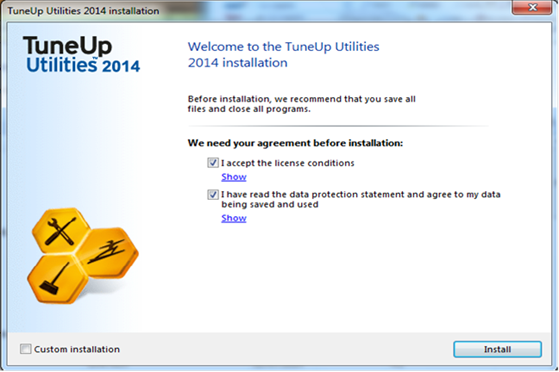The width and height of the screenshot is (559, 372).
Task: Click the broom hexagon icon
Action: coord(57,279)
